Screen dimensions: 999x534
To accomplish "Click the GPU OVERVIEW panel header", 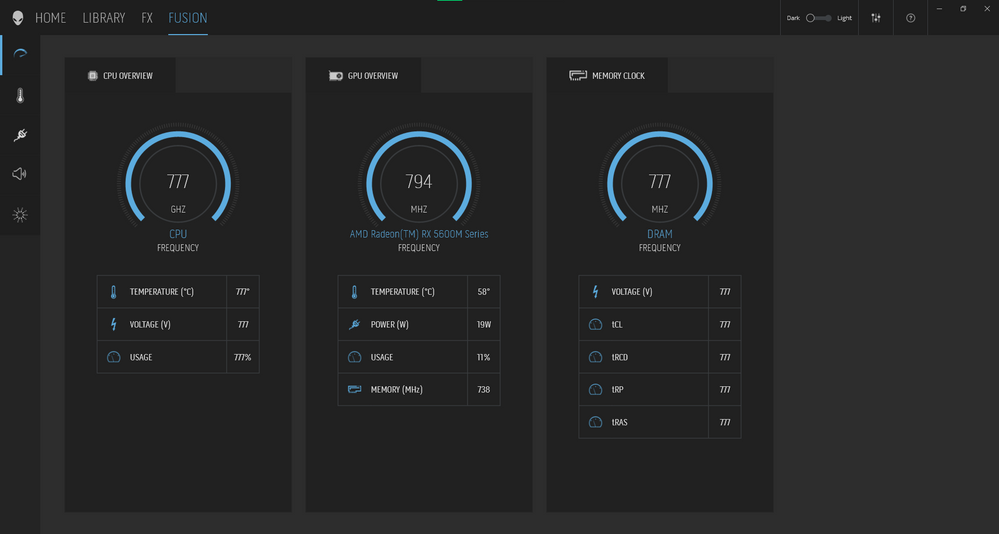I will click(x=363, y=75).
